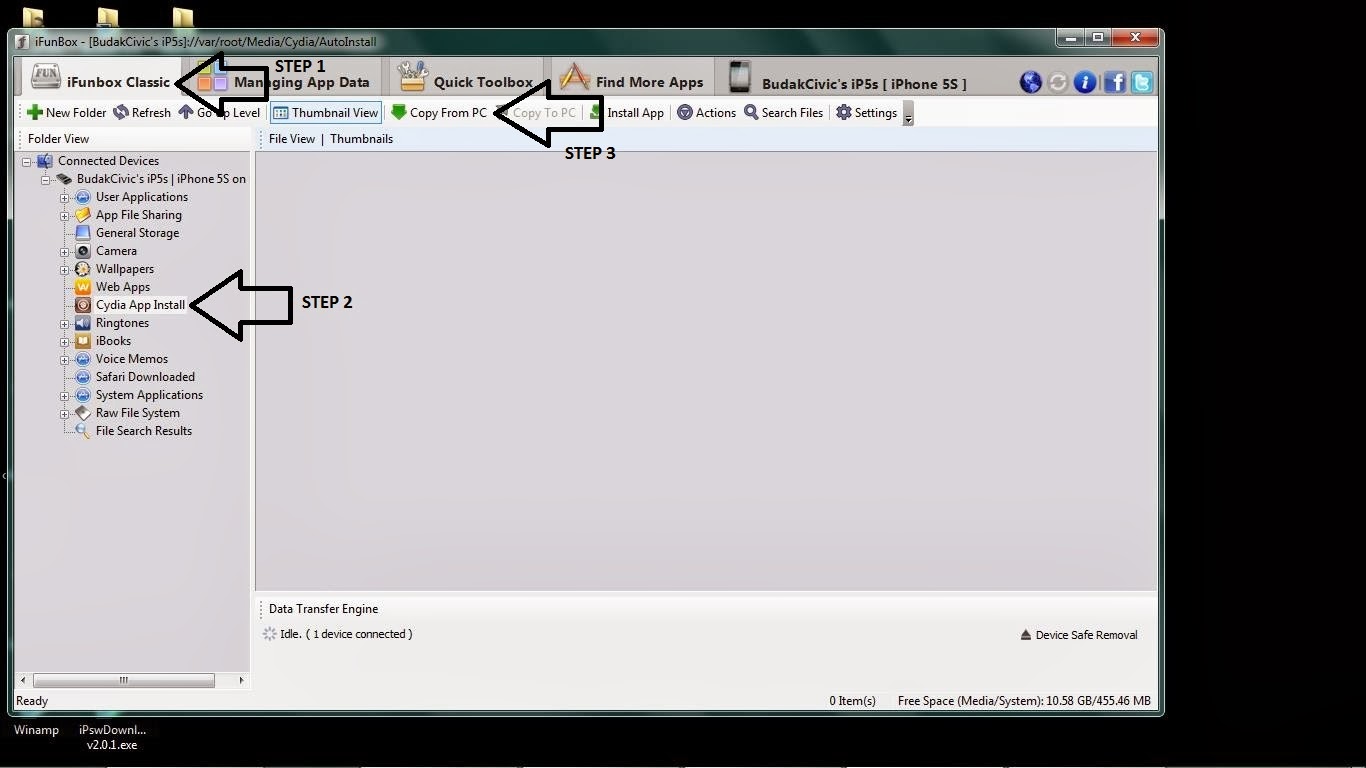Viewport: 1366px width, 768px height.
Task: Open Winamp desktop shortcut
Action: coord(36,730)
